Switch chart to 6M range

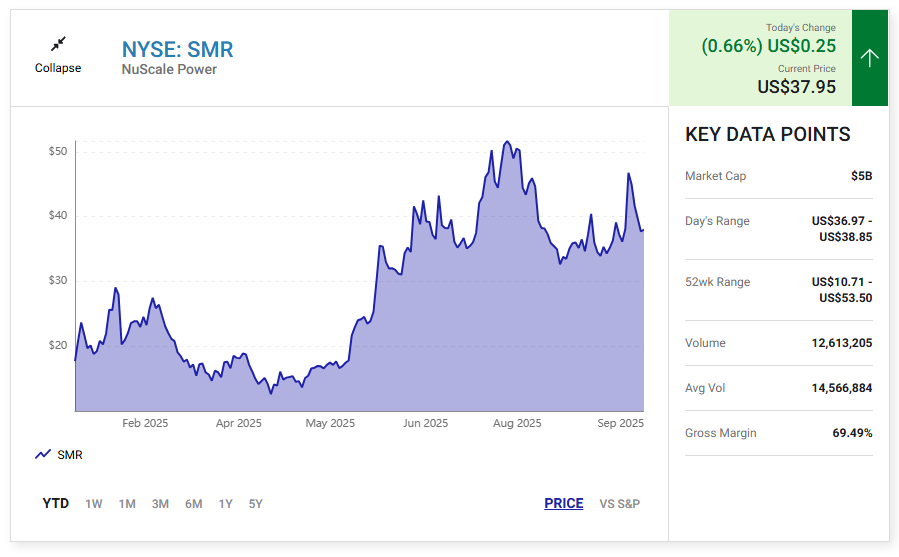click(193, 504)
